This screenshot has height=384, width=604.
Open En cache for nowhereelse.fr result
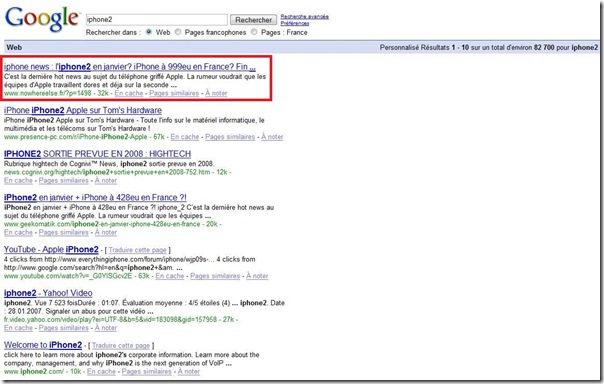(129, 93)
